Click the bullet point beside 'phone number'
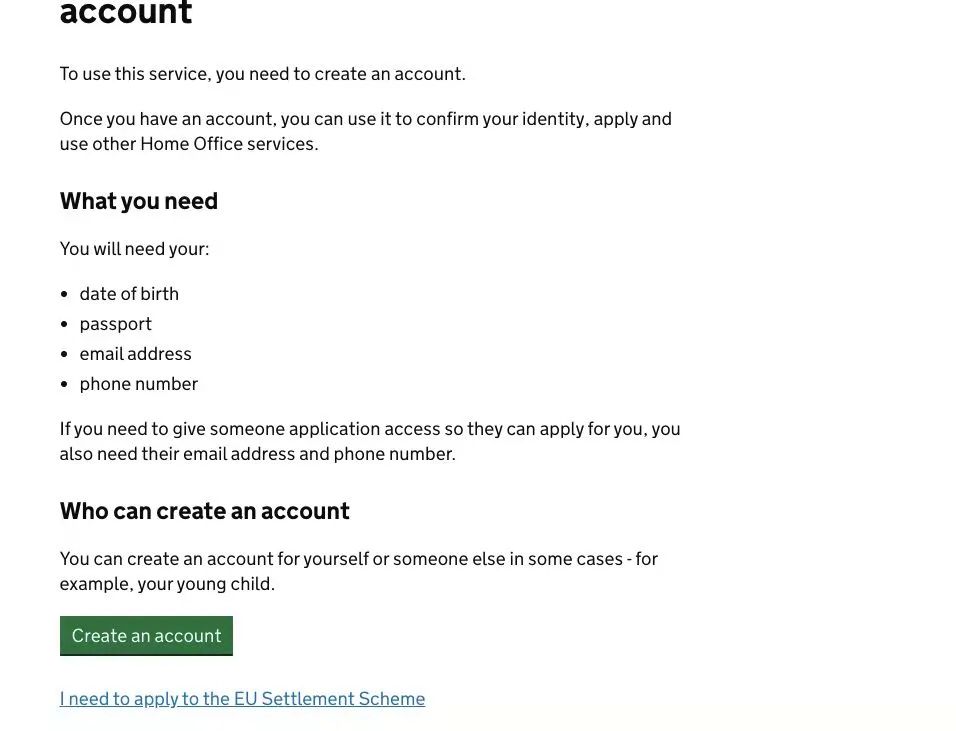 tap(65, 384)
